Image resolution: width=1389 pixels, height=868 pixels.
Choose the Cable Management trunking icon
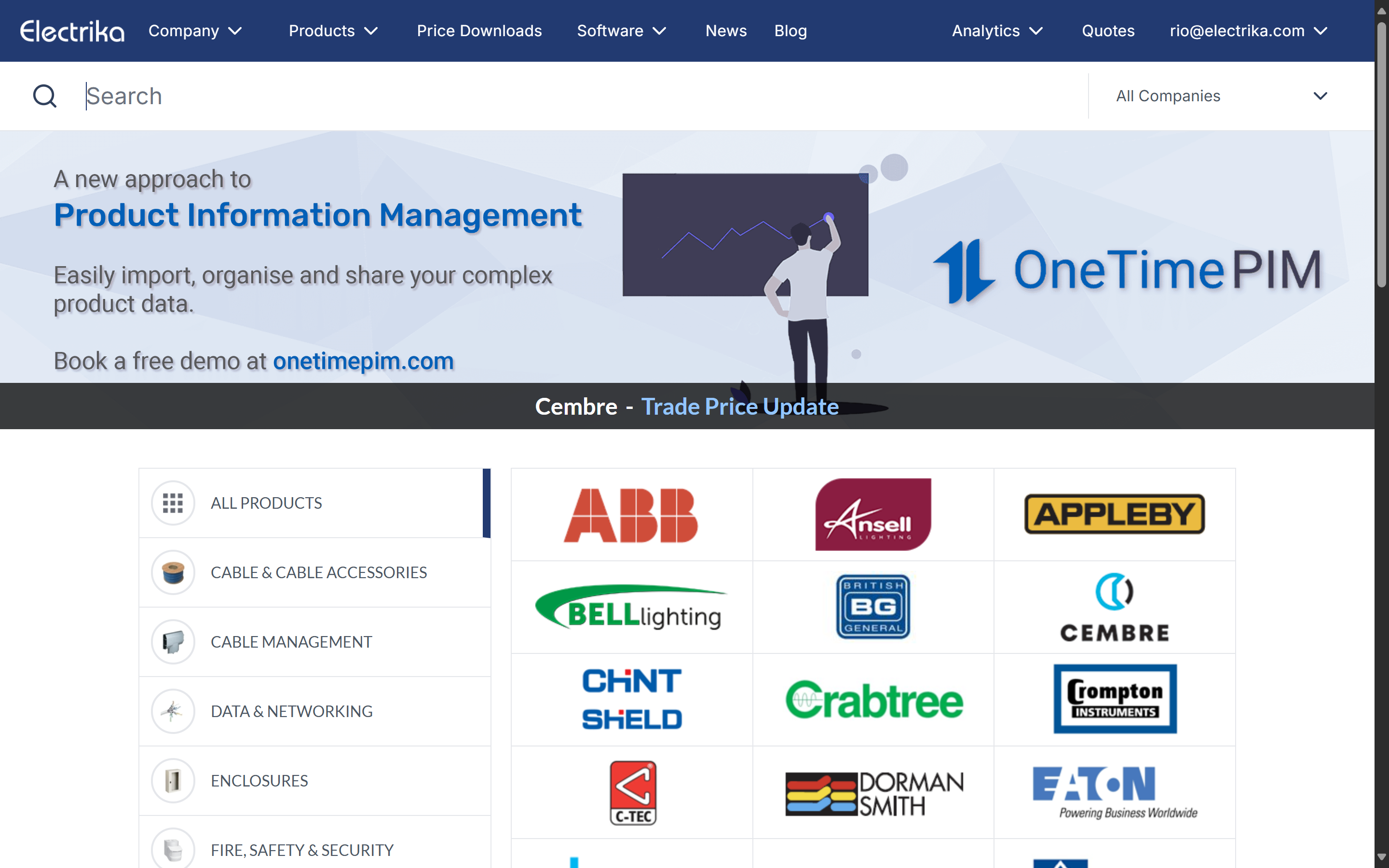point(173,642)
